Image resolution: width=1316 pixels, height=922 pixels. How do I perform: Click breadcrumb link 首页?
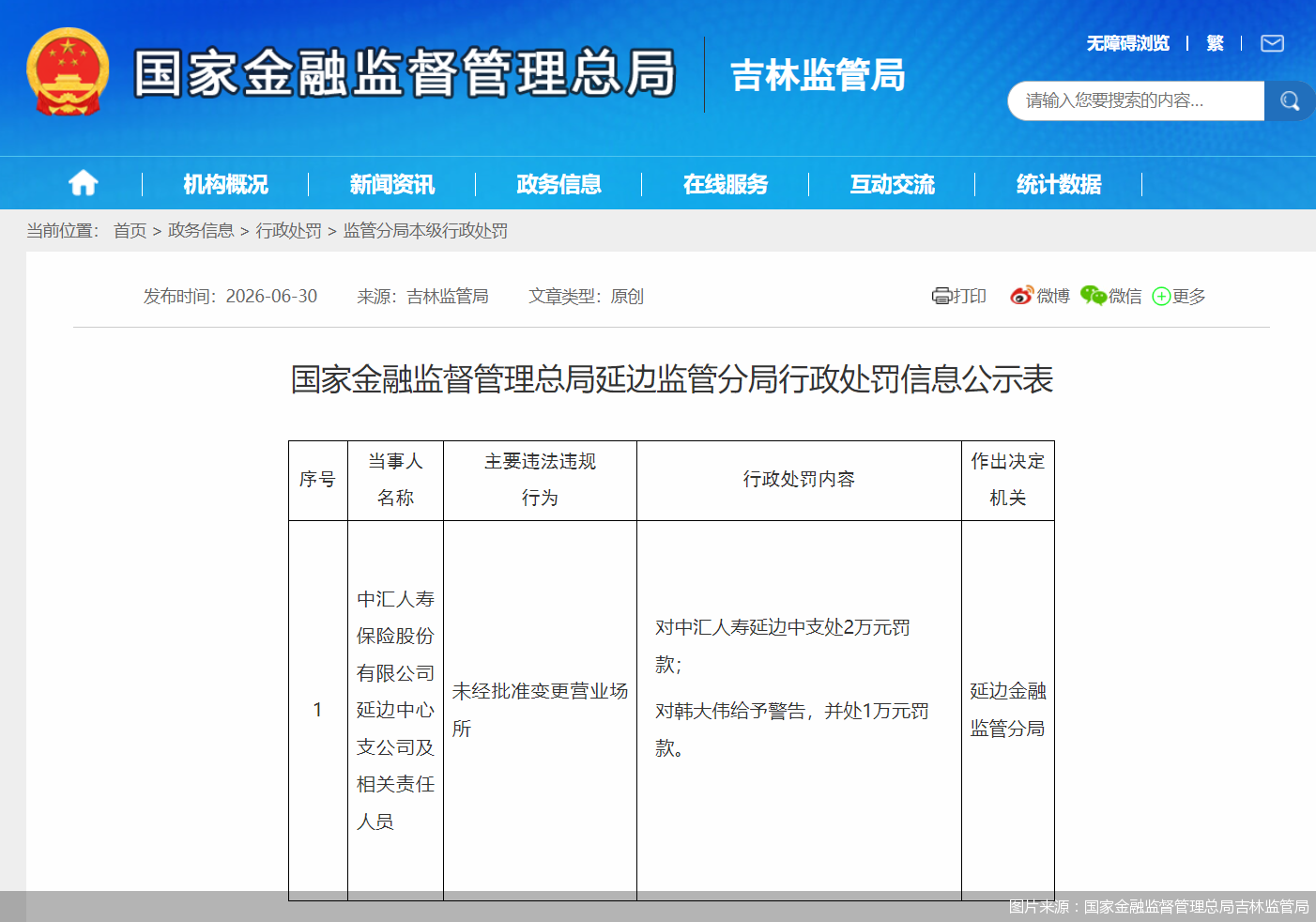click(130, 231)
